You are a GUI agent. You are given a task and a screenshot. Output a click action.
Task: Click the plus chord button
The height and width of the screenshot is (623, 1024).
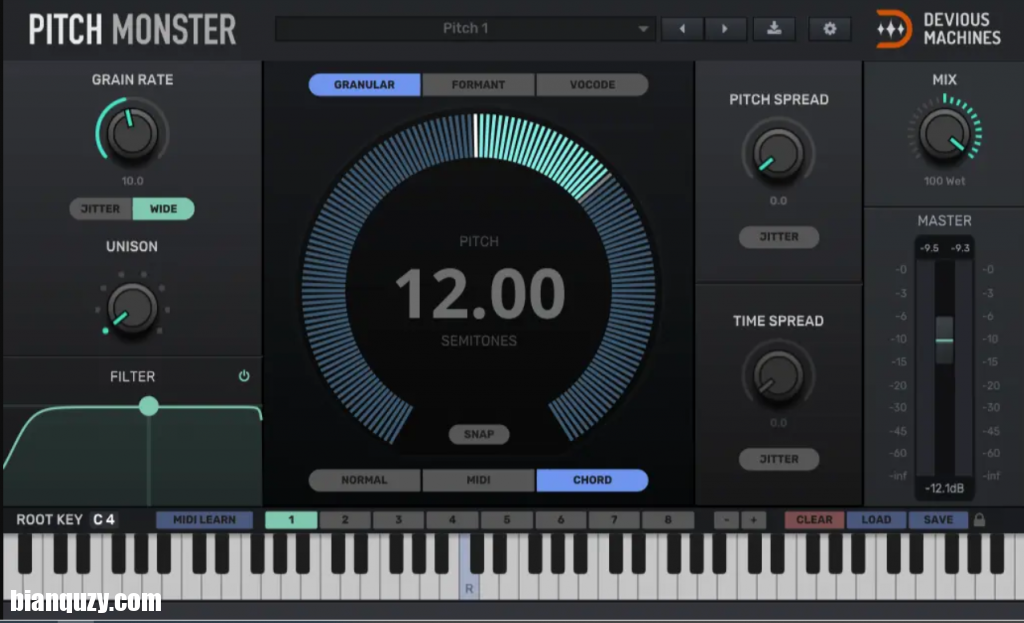tap(753, 520)
